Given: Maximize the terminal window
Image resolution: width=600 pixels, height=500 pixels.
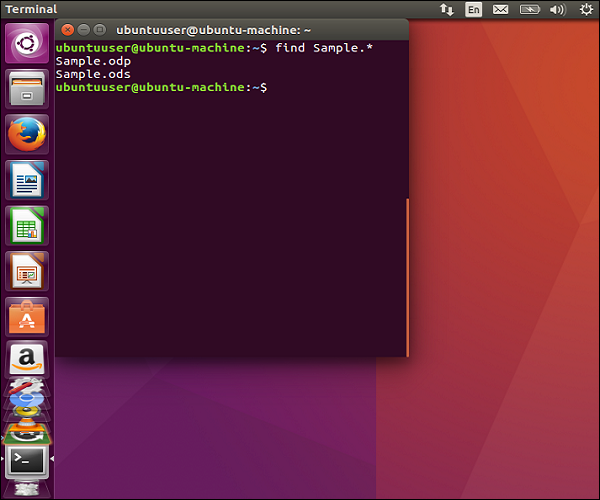Looking at the screenshot, I should (99, 30).
